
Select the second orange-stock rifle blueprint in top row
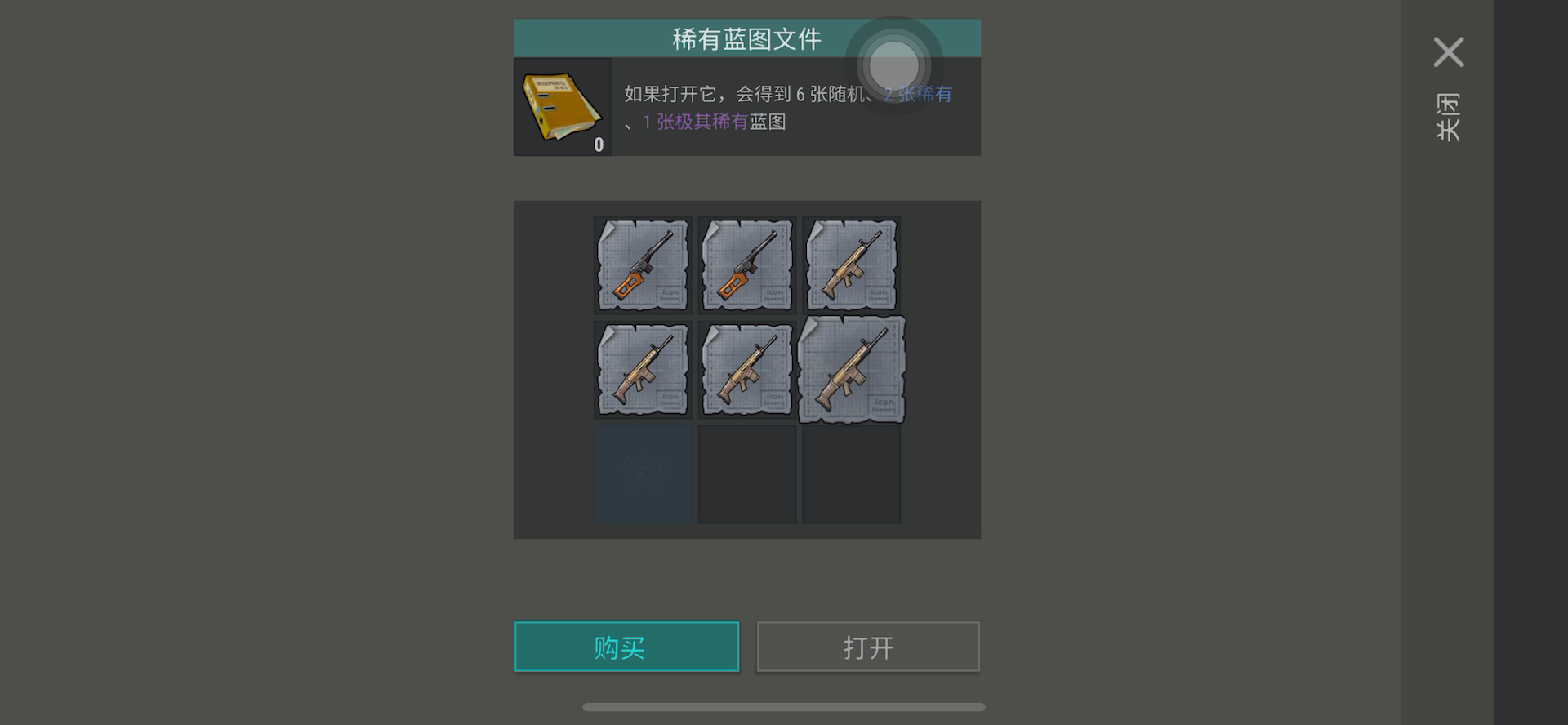pos(747,265)
